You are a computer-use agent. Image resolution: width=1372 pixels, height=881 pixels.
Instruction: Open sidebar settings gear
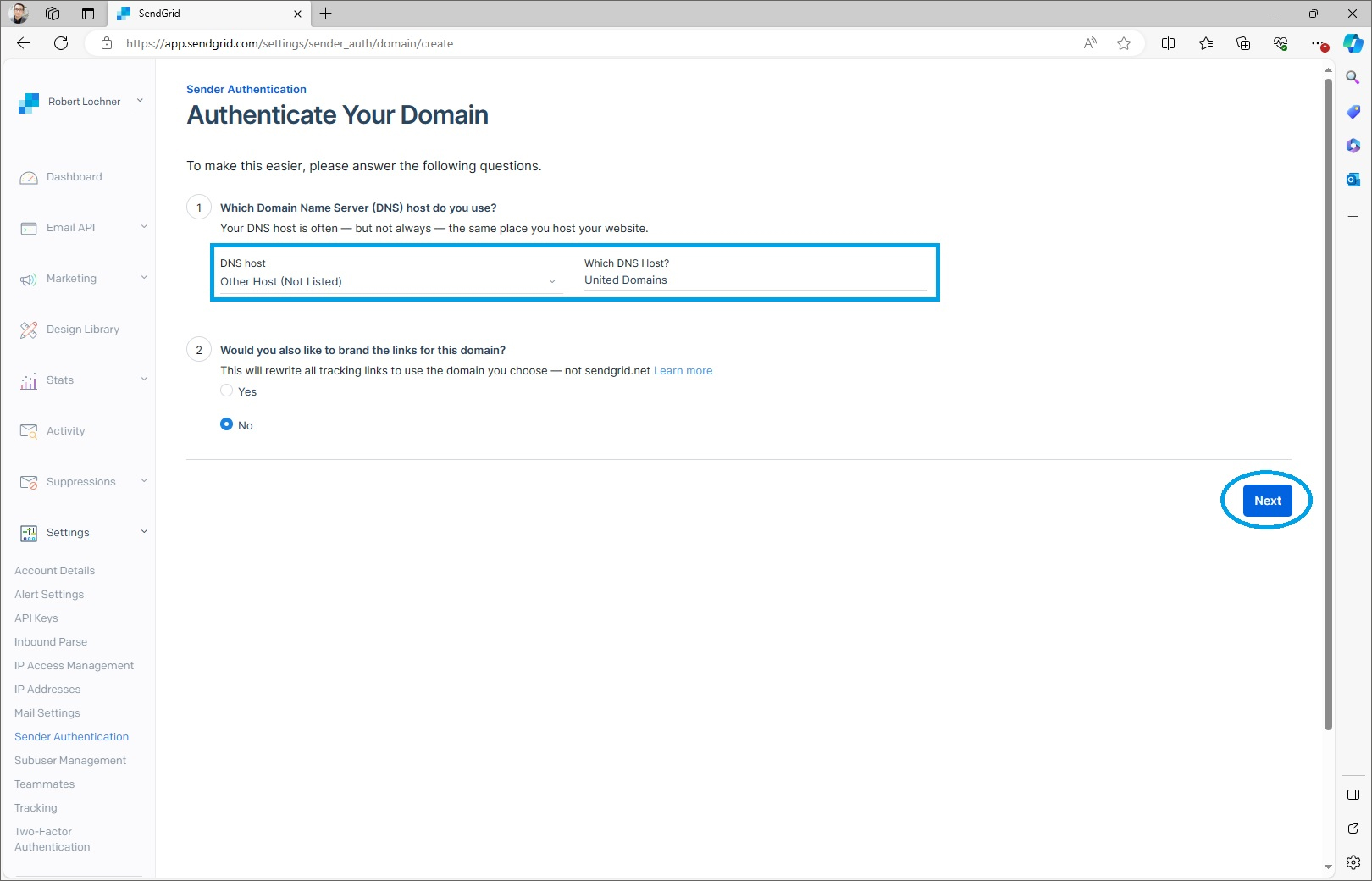pyautogui.click(x=1353, y=862)
